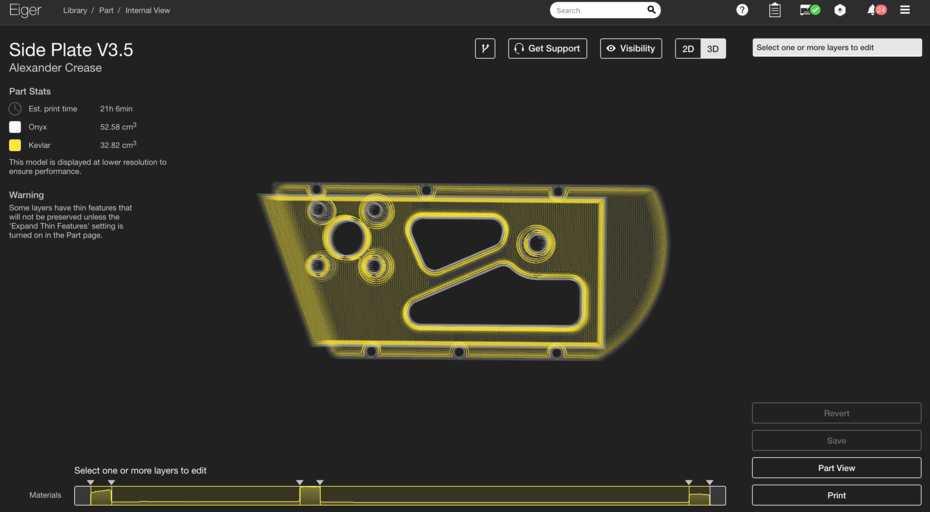Click the hexagon upload icon

pyautogui.click(x=840, y=10)
